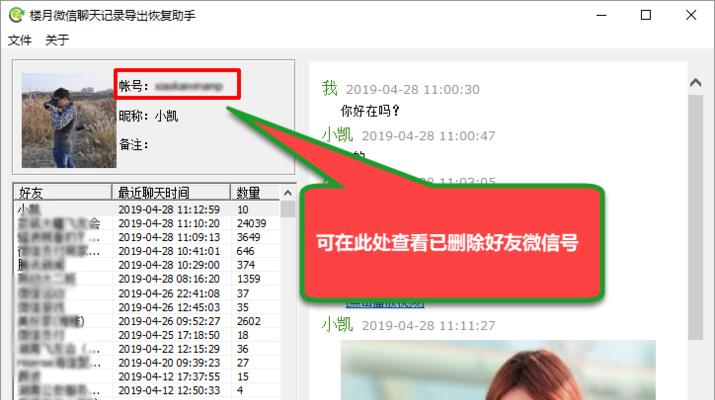Viewport: 715px width, 400px height.
Task: Click sender name 我 at 11:00:30
Action: pos(329,88)
